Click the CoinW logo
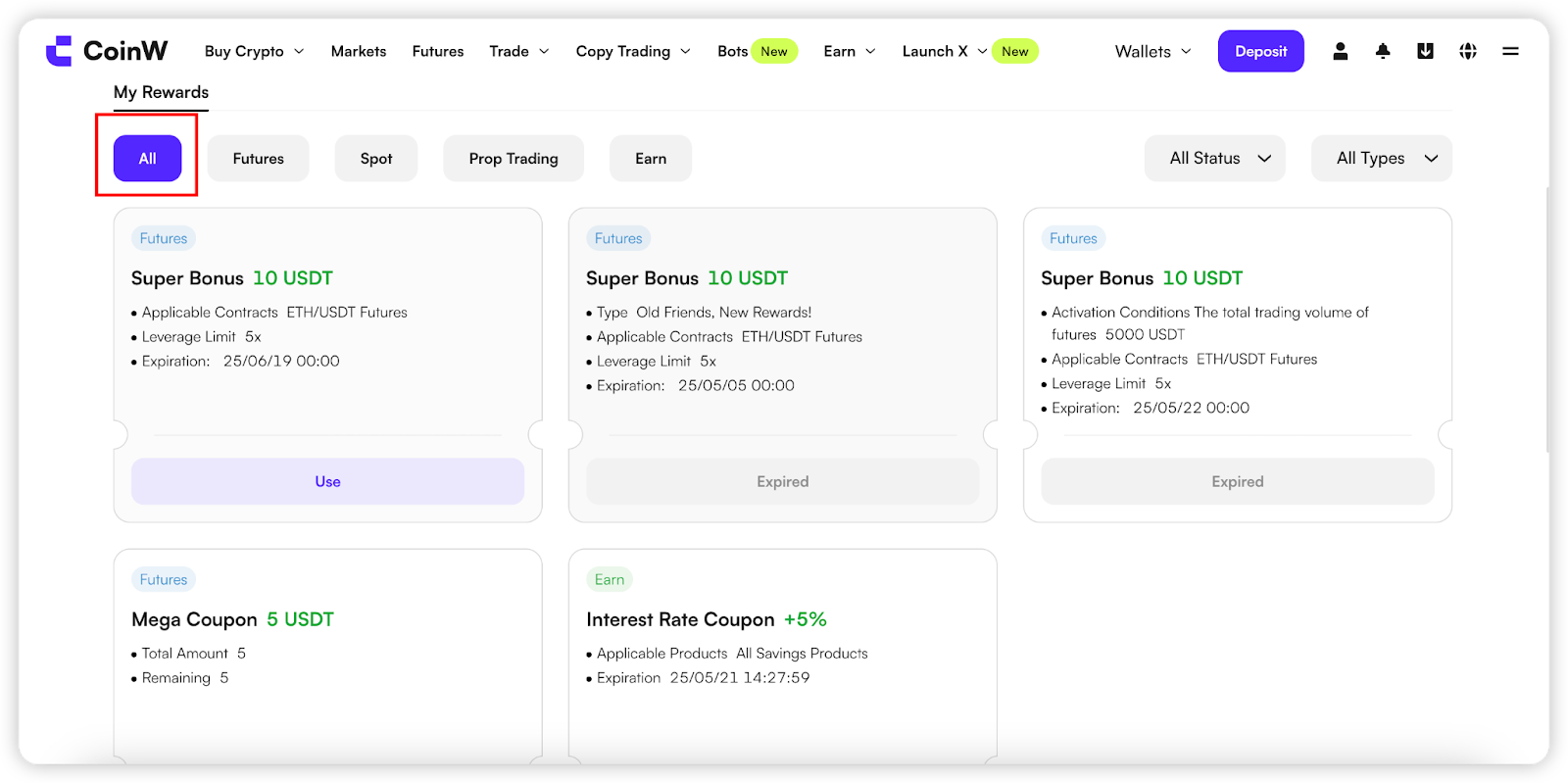 (x=107, y=51)
